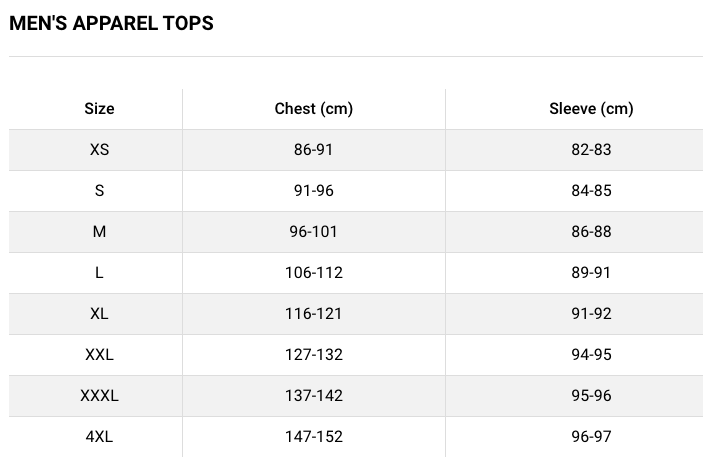Select chest value 116-121
The image size is (703, 473).
tap(313, 314)
